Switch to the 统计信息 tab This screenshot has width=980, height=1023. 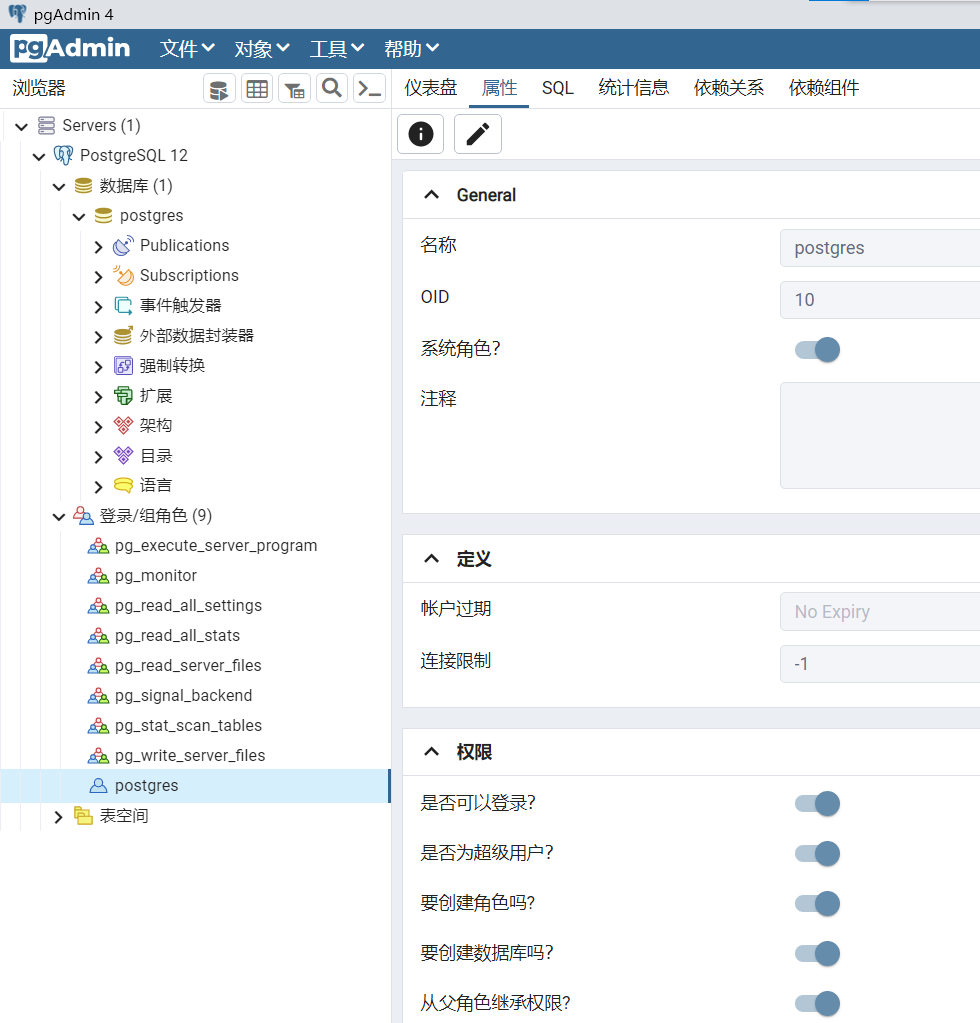pos(634,88)
